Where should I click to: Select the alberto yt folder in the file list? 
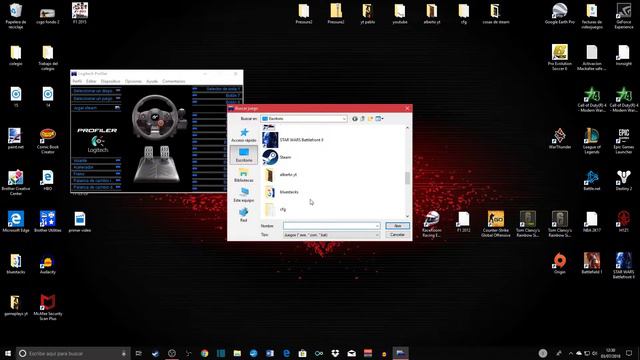coord(280,174)
